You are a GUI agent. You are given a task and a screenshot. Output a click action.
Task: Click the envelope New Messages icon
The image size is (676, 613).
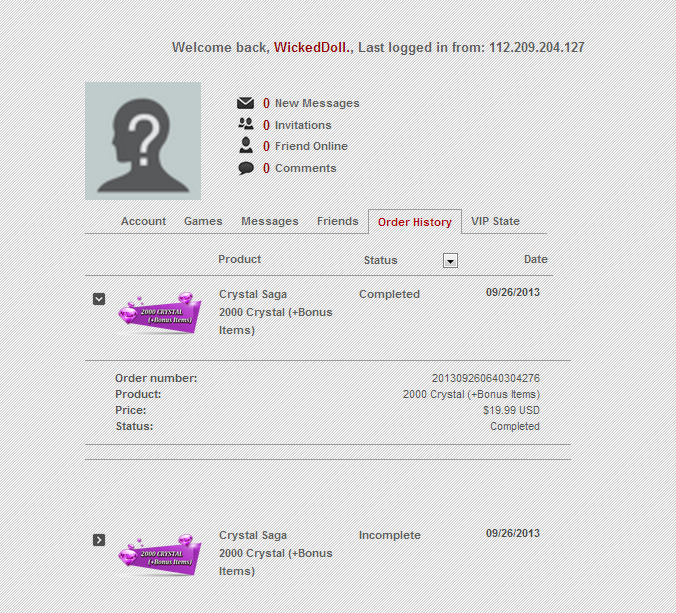click(x=245, y=103)
